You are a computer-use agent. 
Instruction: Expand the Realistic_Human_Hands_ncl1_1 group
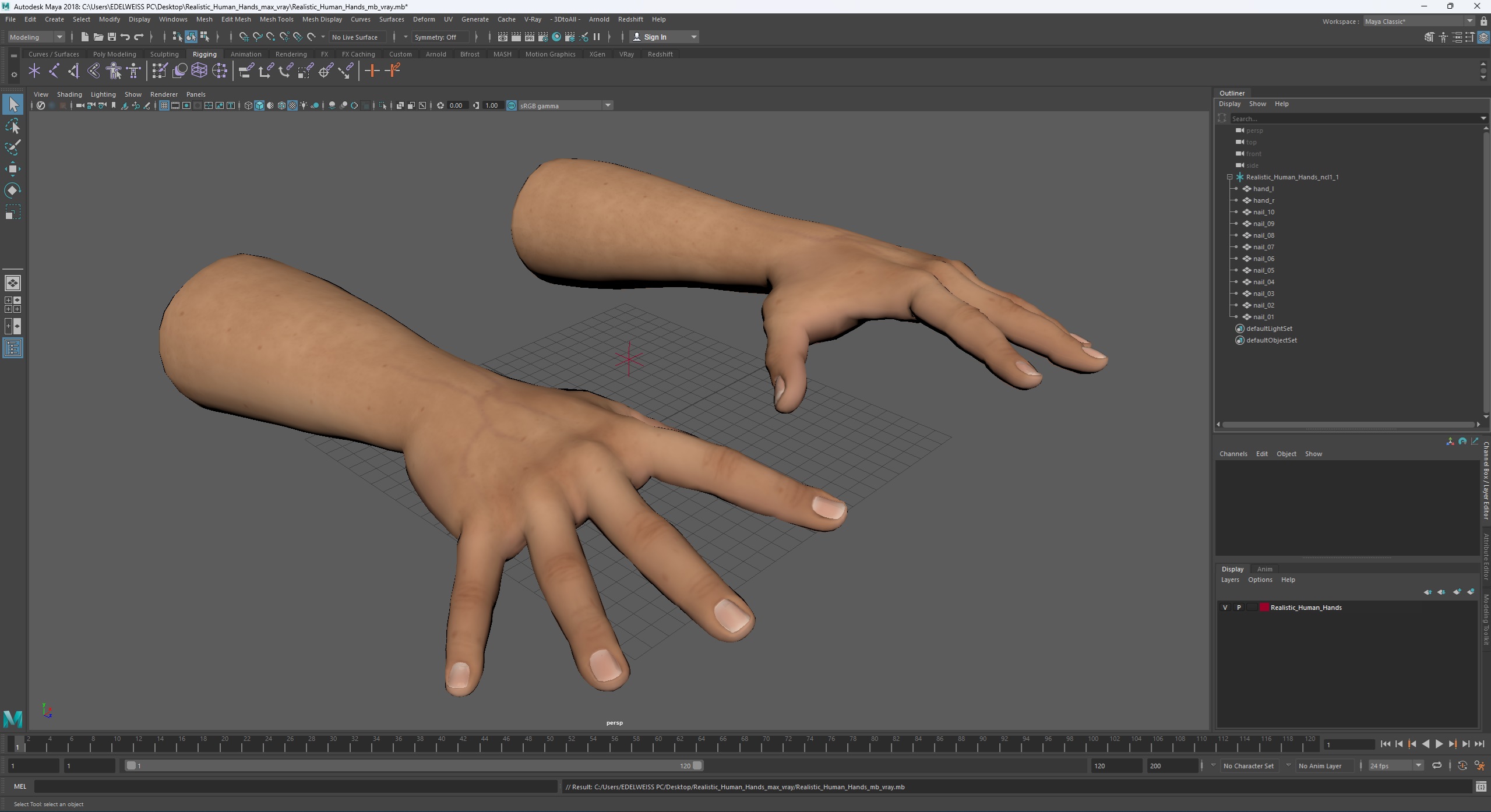[1227, 177]
